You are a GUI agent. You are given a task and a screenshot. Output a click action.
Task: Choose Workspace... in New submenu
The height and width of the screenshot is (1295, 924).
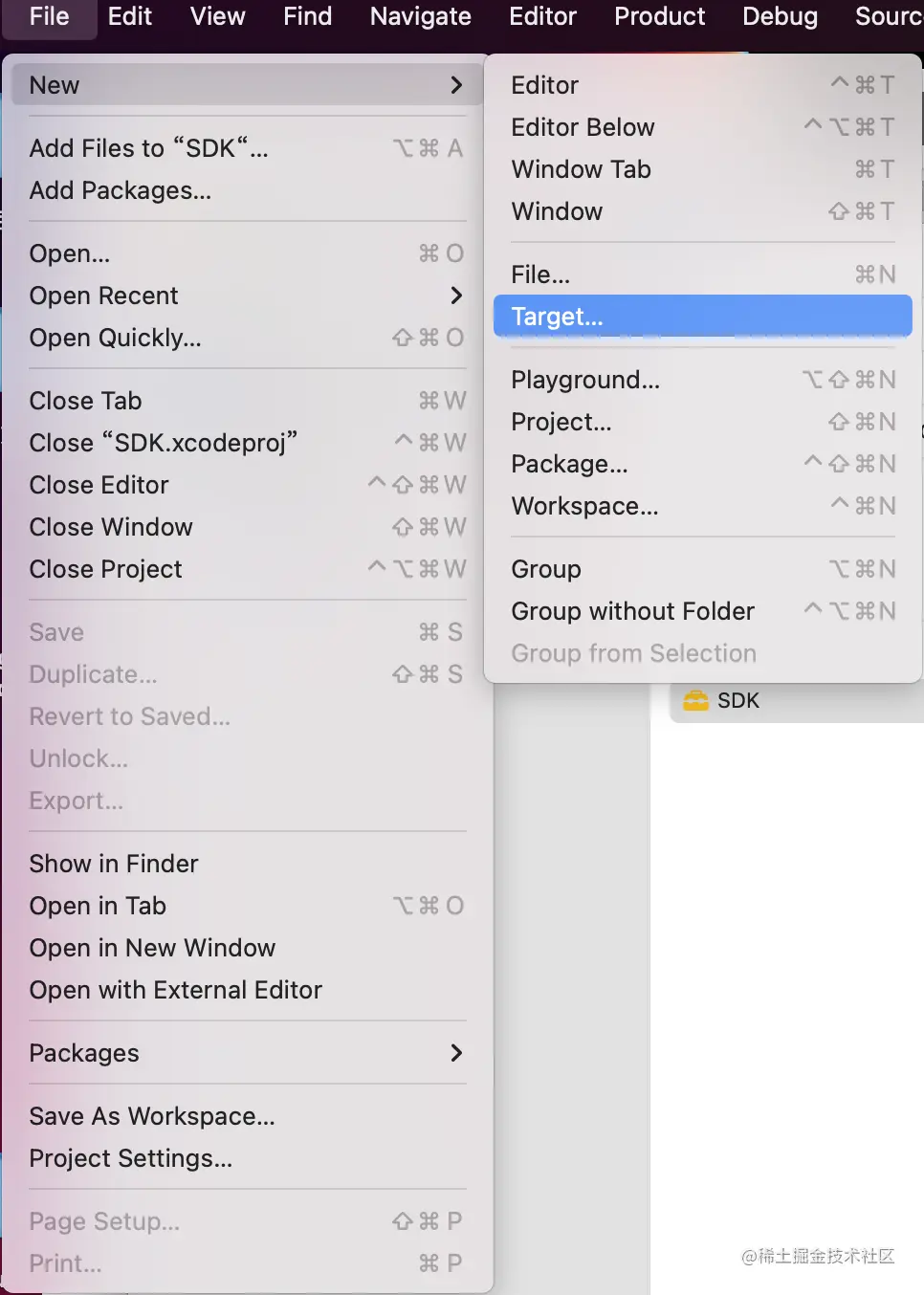point(584,506)
